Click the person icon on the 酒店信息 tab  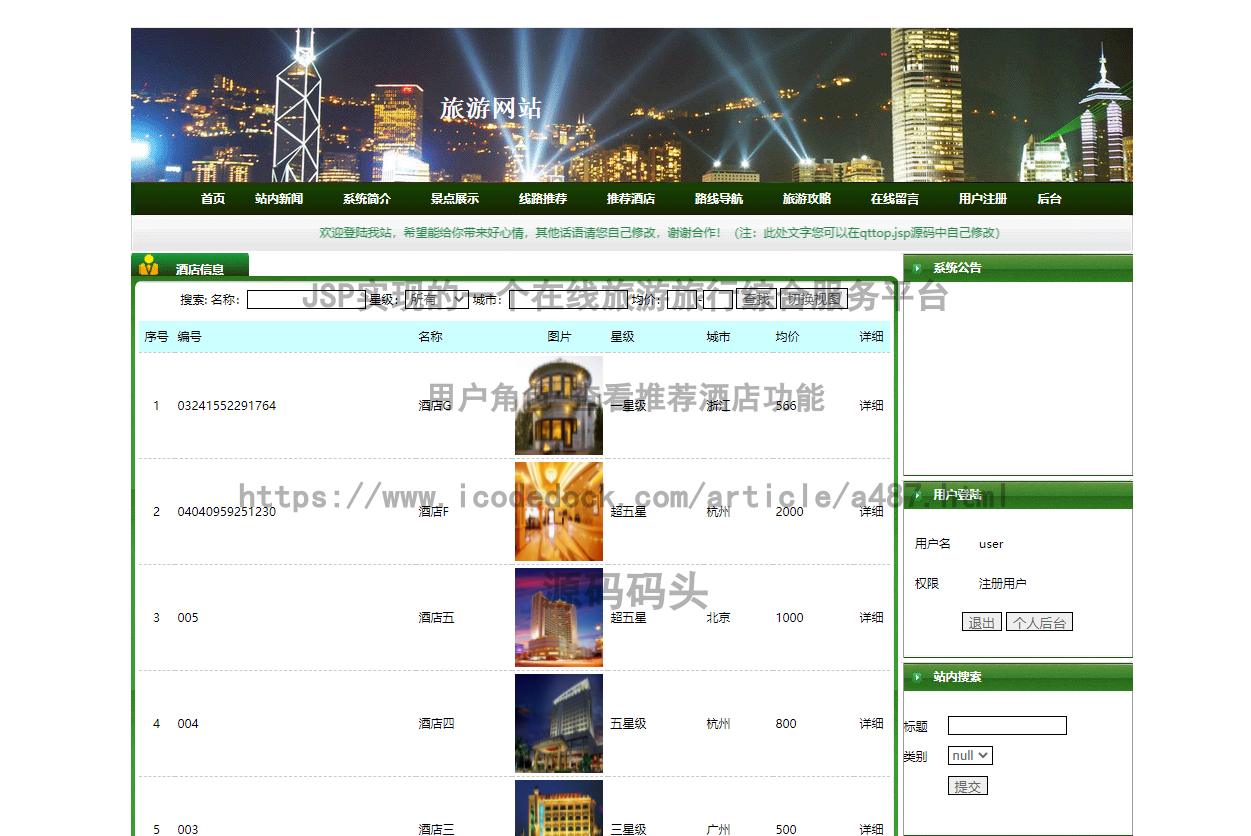coord(148,266)
